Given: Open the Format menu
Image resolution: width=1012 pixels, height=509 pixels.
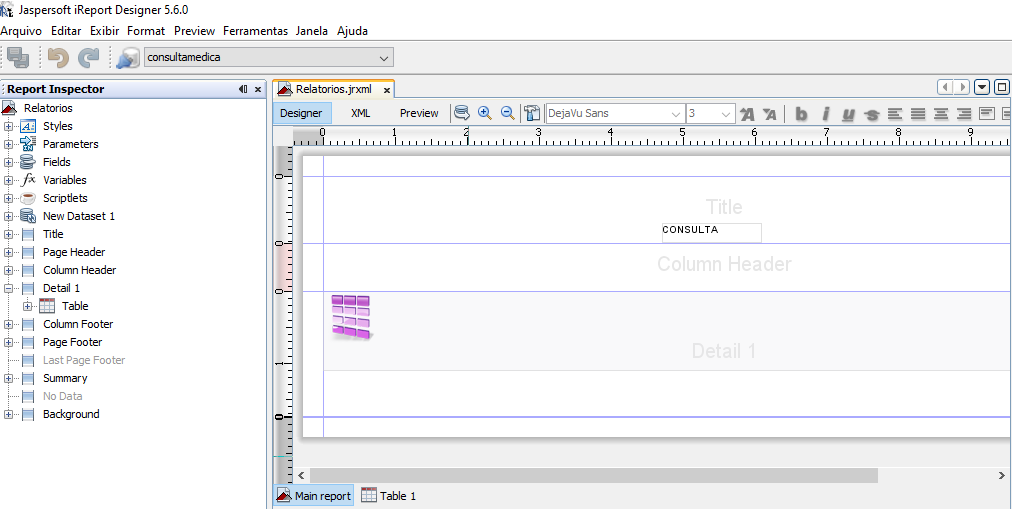Looking at the screenshot, I should (146, 31).
